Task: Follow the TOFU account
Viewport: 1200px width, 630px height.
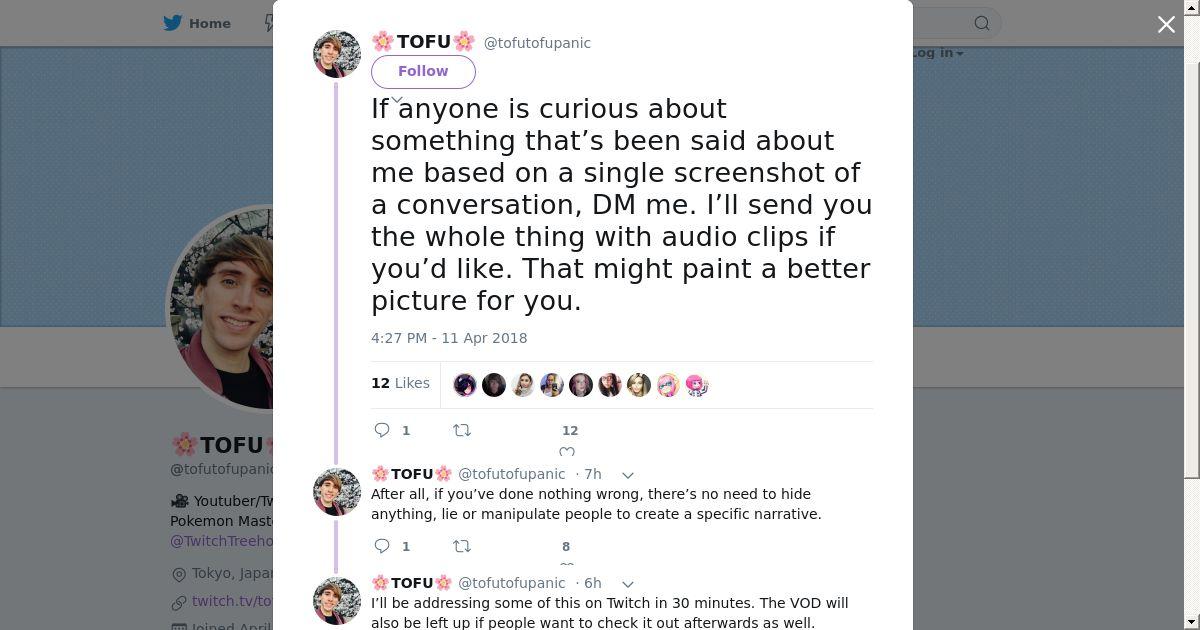Action: tap(423, 71)
